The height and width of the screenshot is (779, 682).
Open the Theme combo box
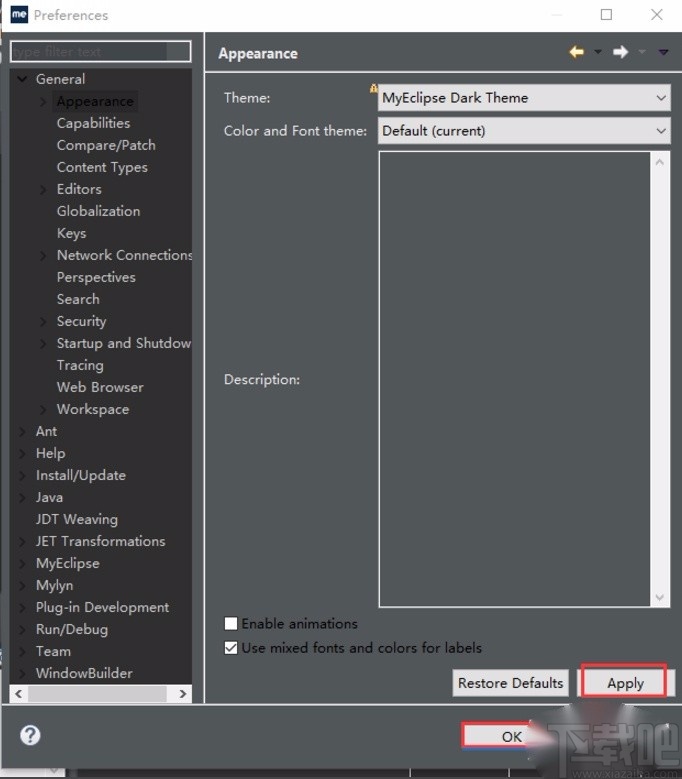(524, 98)
